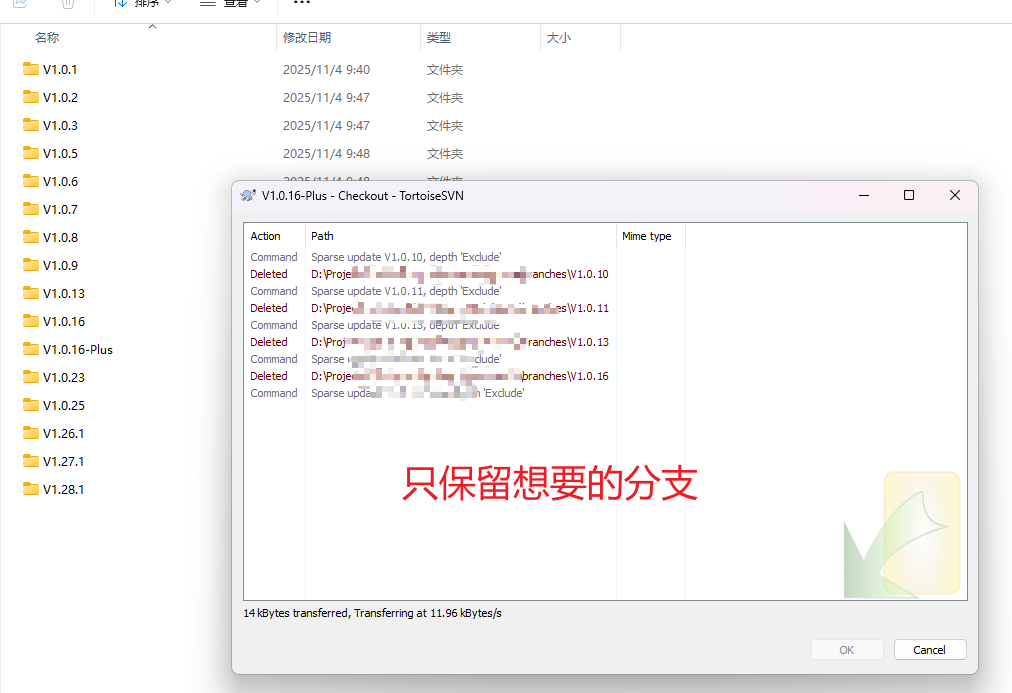Screen dimensions: 1012x693
Task: Click the Mime type column header
Action: click(x=647, y=236)
